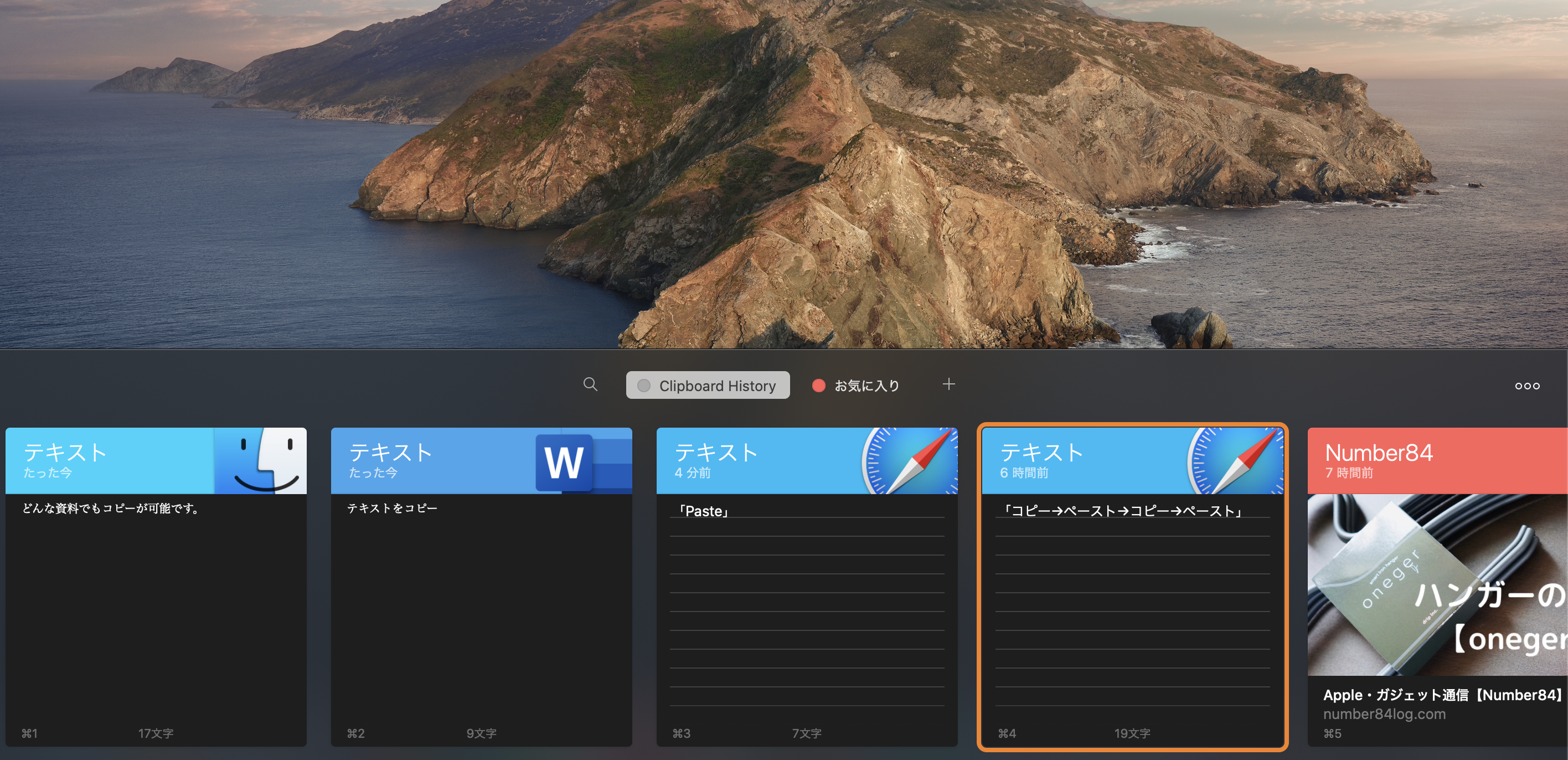Click the Finder icon on first card
Screen dimensions: 1568x760
(x=261, y=460)
